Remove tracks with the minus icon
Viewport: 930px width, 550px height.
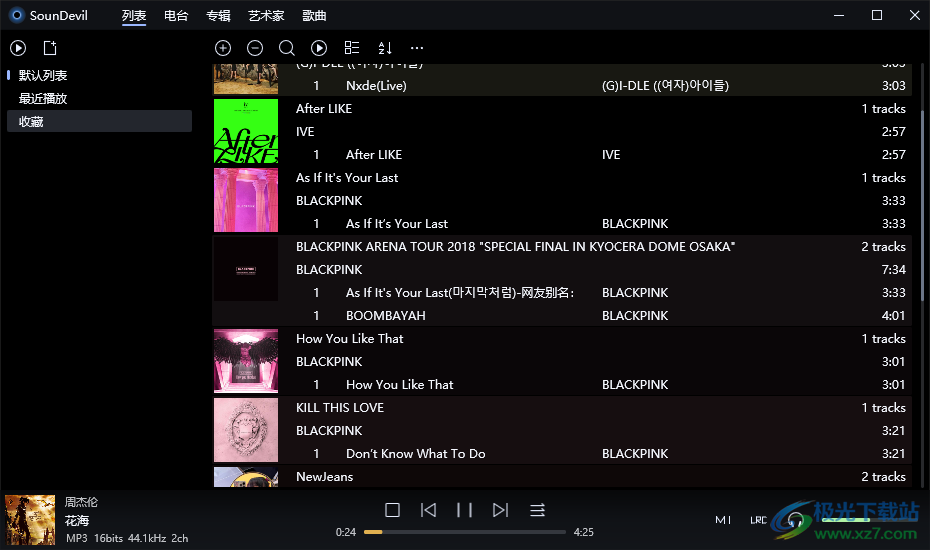(255, 48)
